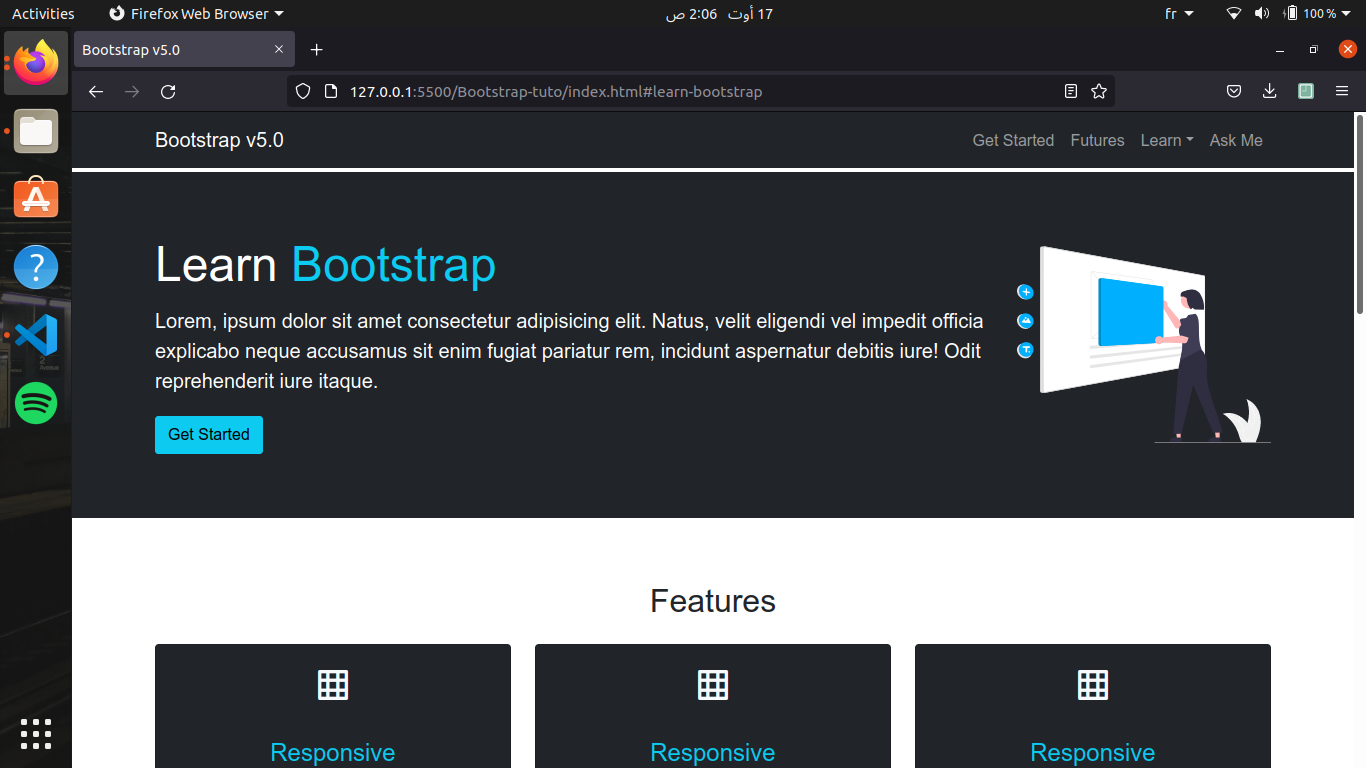This screenshot has height=768, width=1366.
Task: Switch to Visual Studio Code in the dock
Action: tap(36, 335)
